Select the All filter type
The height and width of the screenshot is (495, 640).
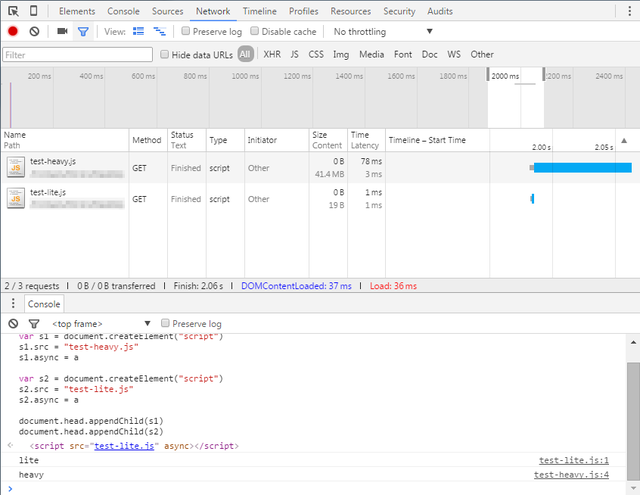(x=245, y=54)
